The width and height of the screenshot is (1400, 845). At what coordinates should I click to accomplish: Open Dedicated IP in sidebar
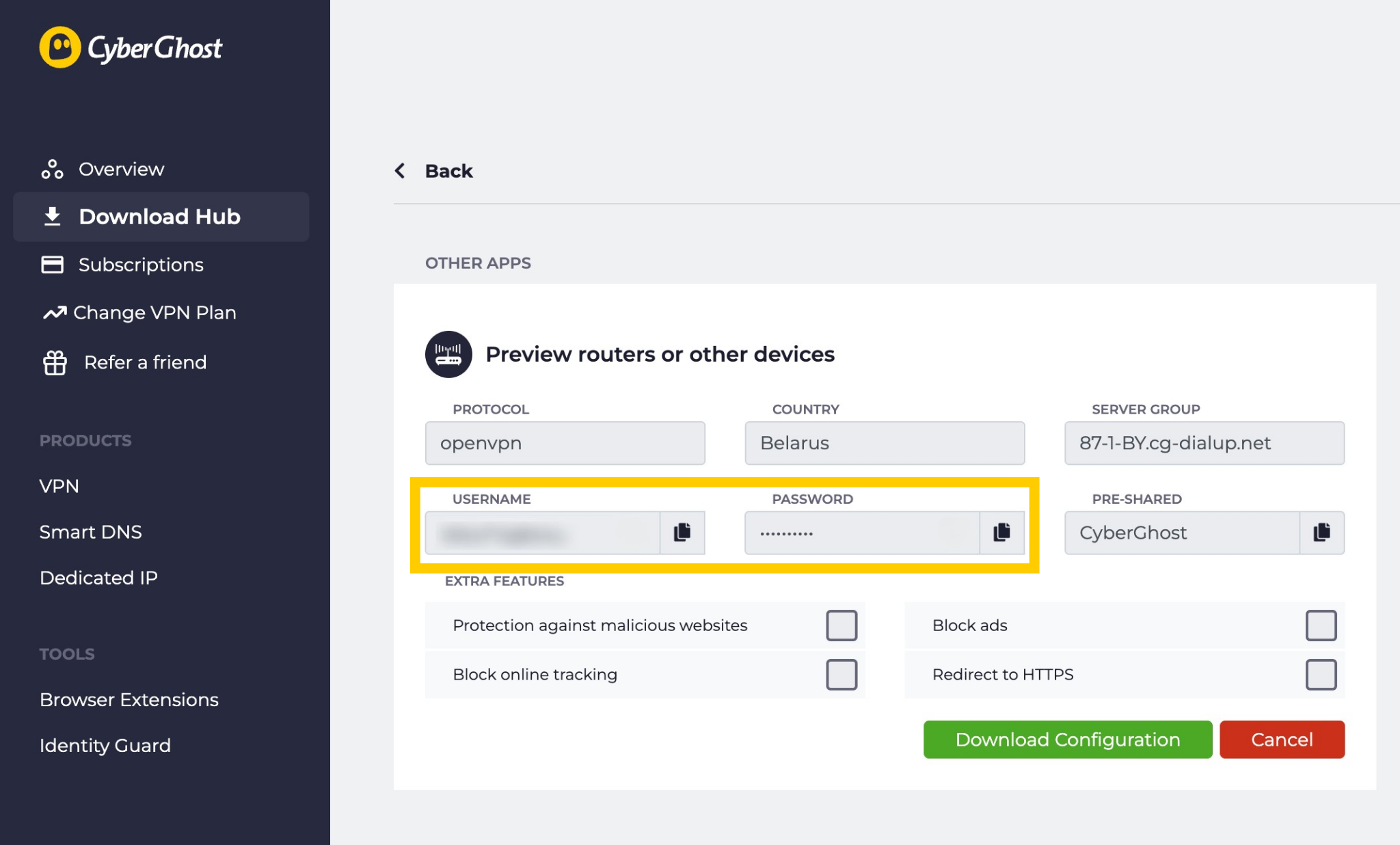point(98,578)
